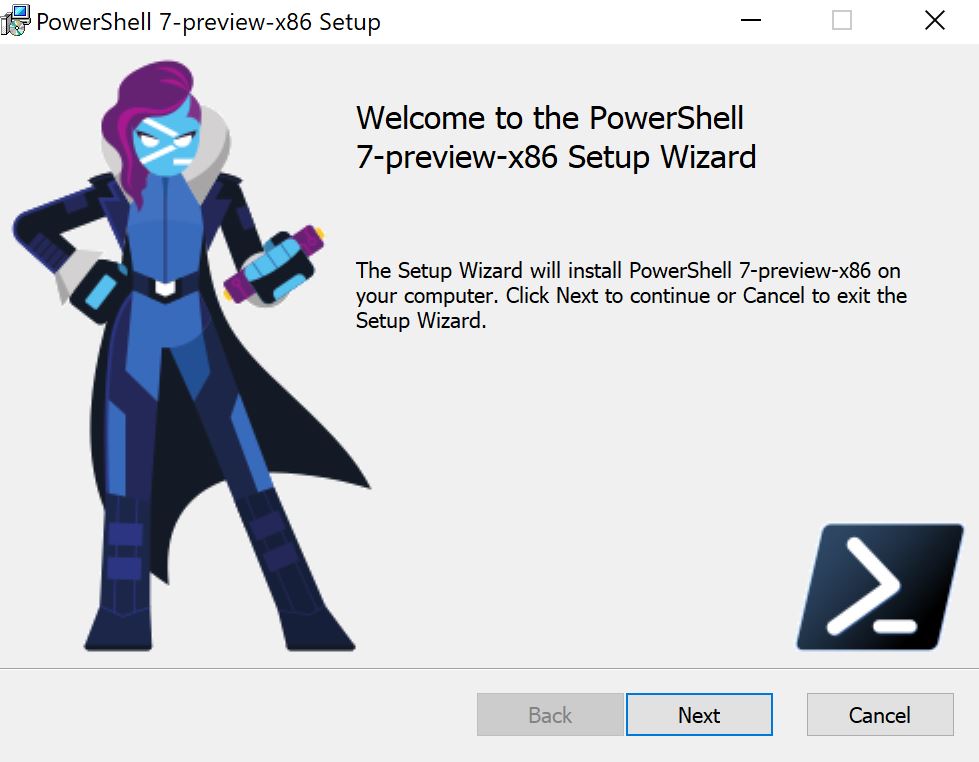Click the disabled maximize button
The height and width of the screenshot is (762, 979).
(x=842, y=21)
